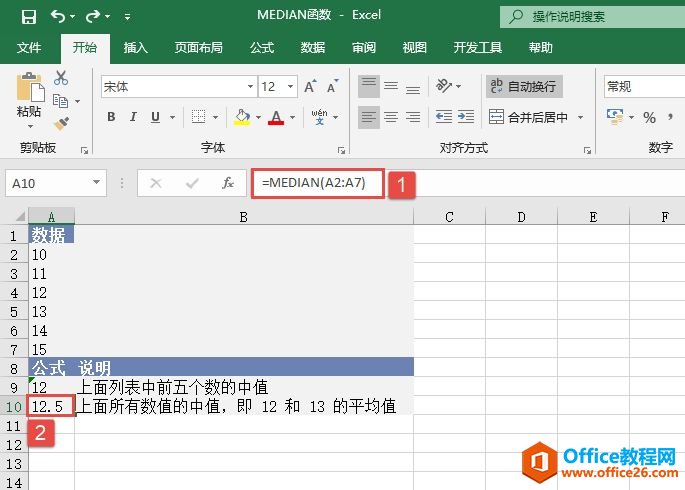Viewport: 685px width, 490px height.
Task: Toggle 自动换行 wrap text
Action: [524, 87]
